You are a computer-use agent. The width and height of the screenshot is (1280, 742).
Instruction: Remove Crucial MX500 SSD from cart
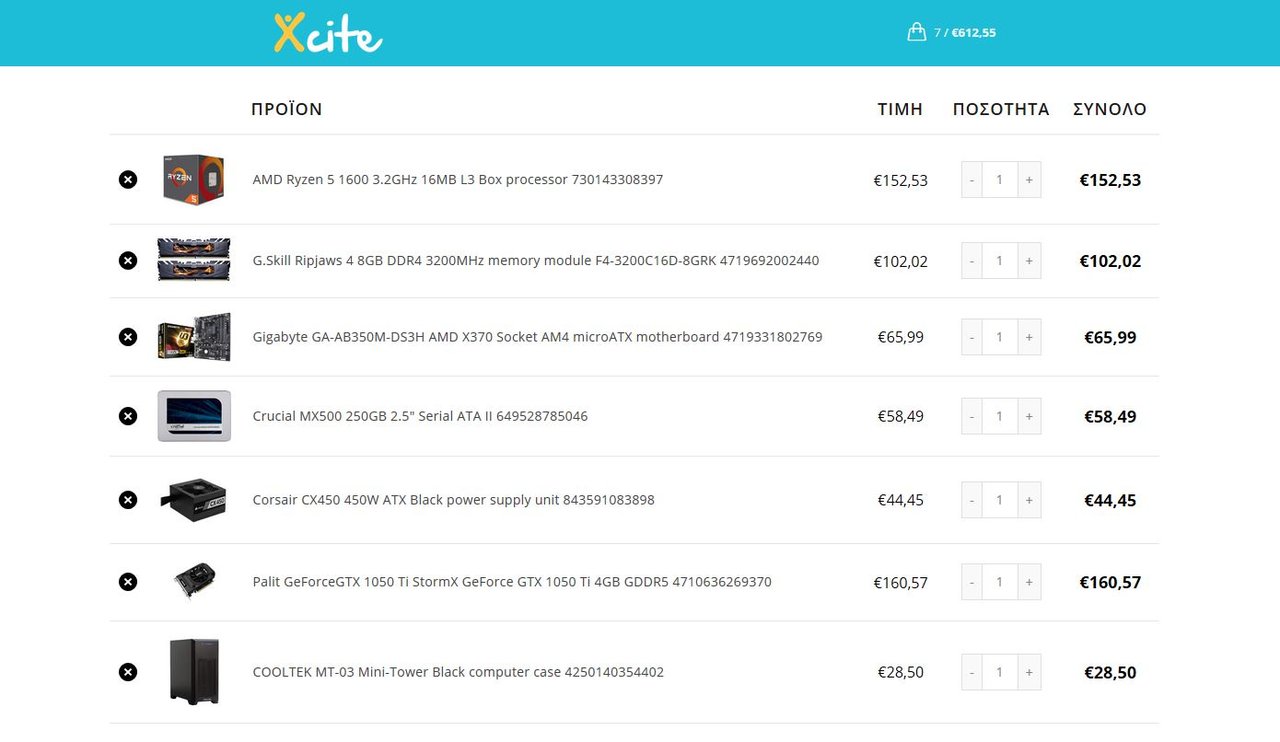click(128, 416)
